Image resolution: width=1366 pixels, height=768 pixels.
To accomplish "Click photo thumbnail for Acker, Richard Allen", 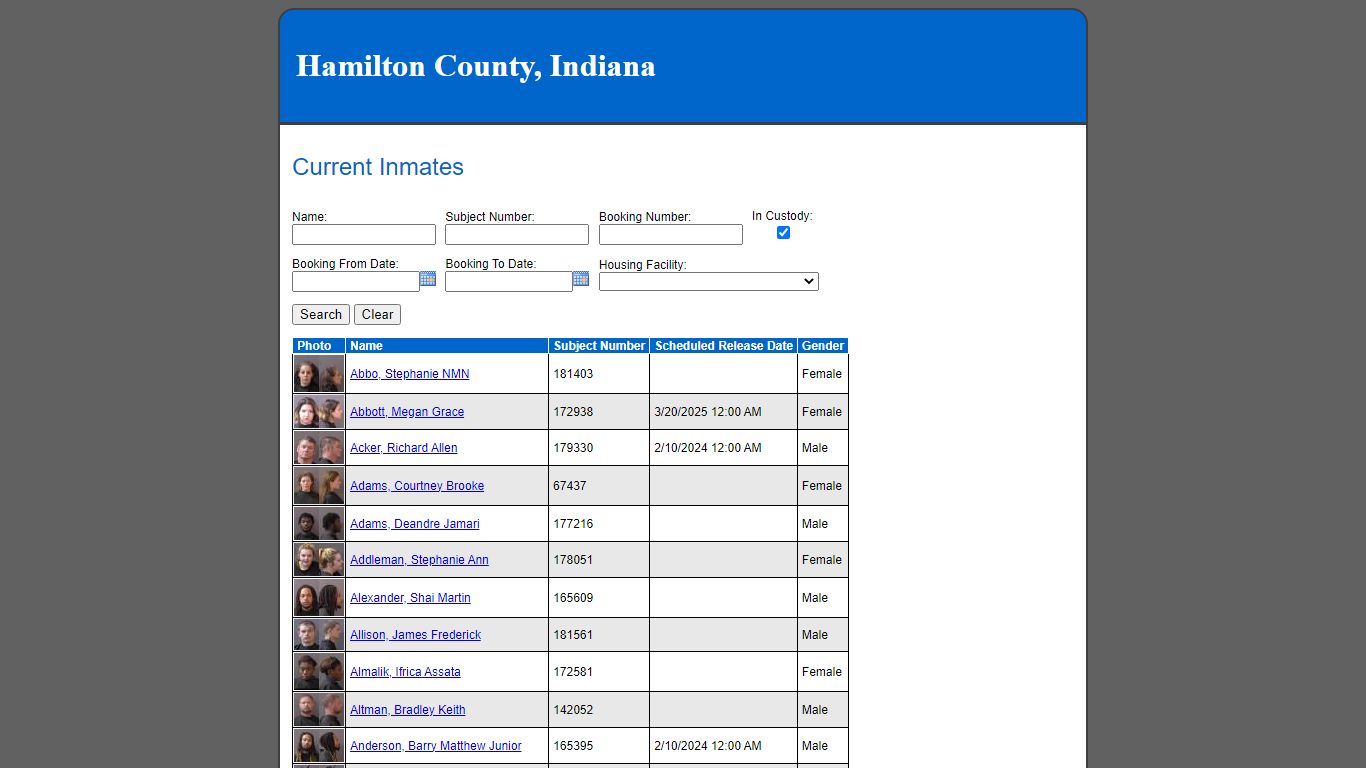I will 319,448.
